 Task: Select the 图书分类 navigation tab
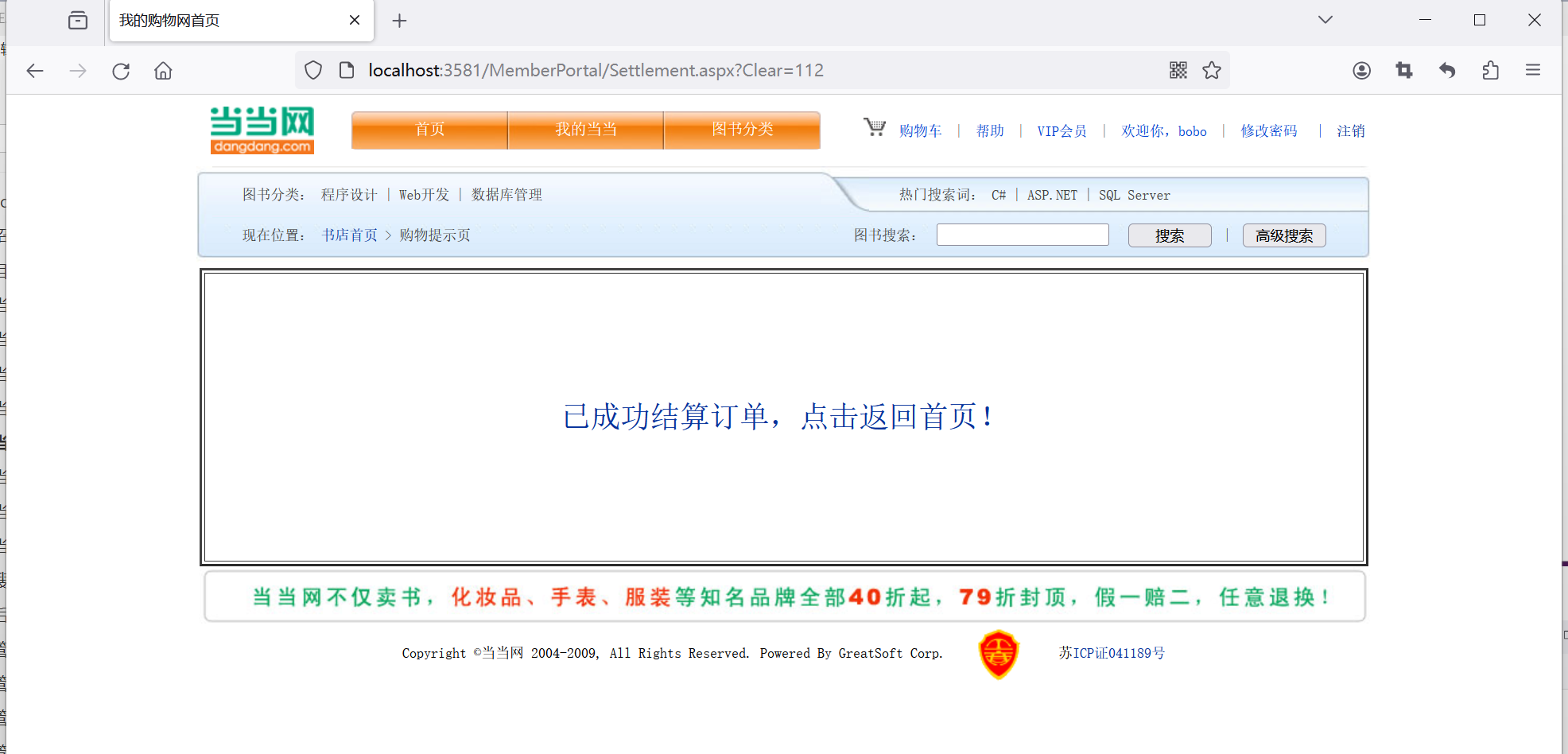742,130
